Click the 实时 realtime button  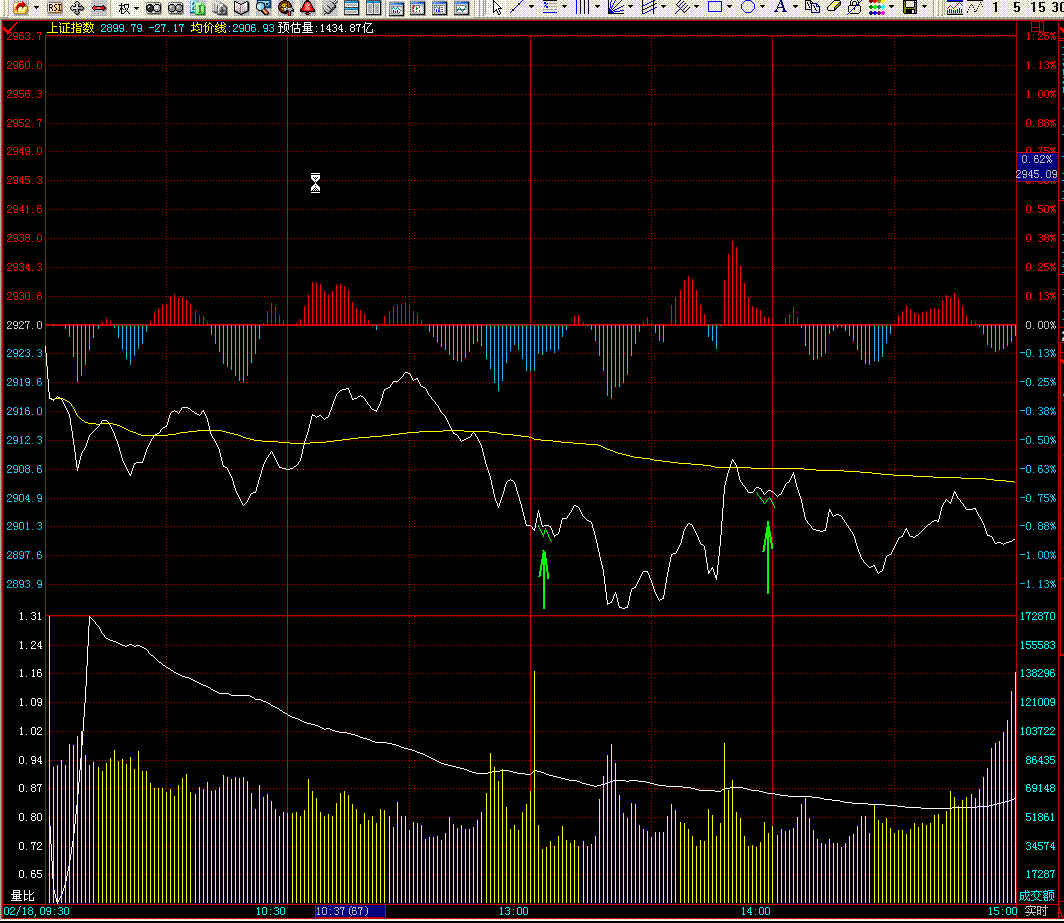point(1035,911)
